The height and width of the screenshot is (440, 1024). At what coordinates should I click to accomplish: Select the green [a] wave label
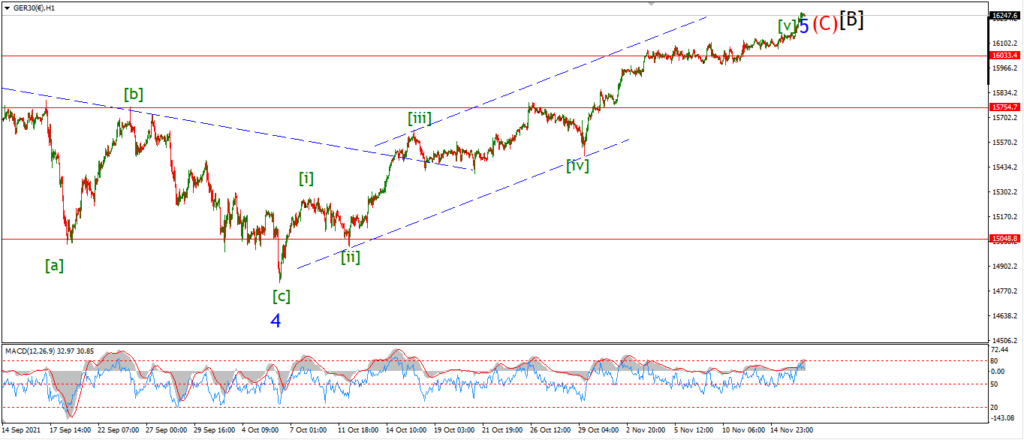click(54, 265)
